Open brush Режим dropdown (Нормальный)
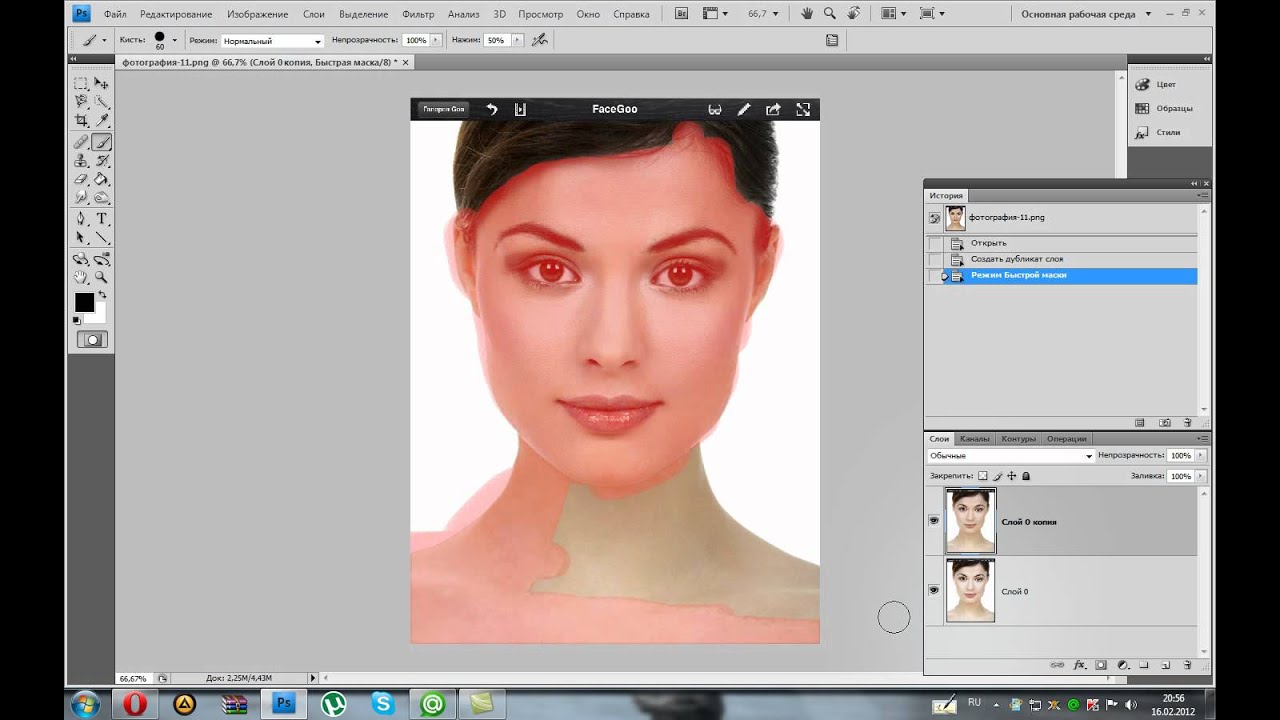The width and height of the screenshot is (1280, 720). 272,41
